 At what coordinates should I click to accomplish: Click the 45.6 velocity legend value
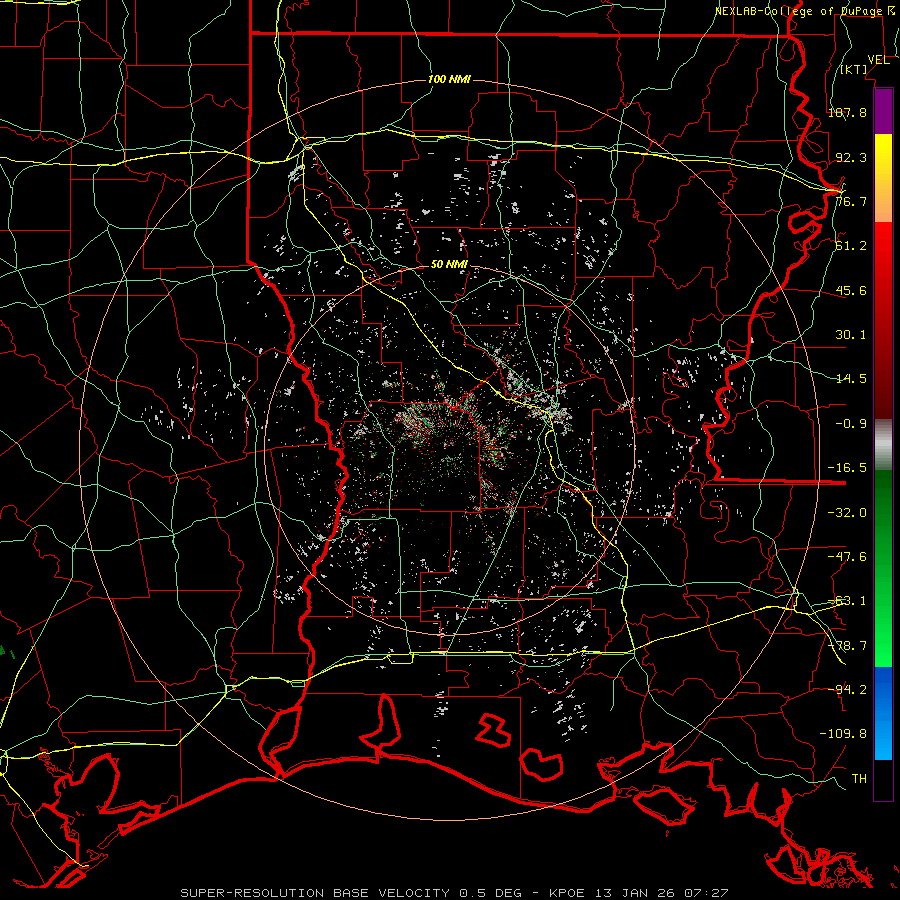851,290
